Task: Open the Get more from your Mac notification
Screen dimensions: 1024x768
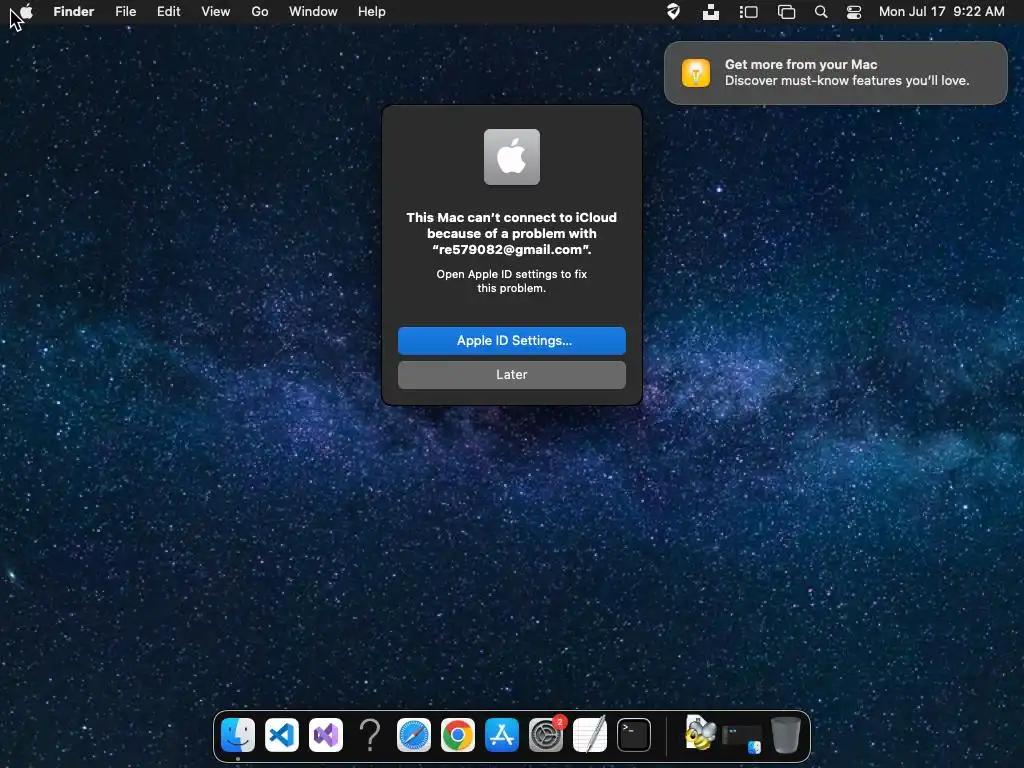Action: 835,72
